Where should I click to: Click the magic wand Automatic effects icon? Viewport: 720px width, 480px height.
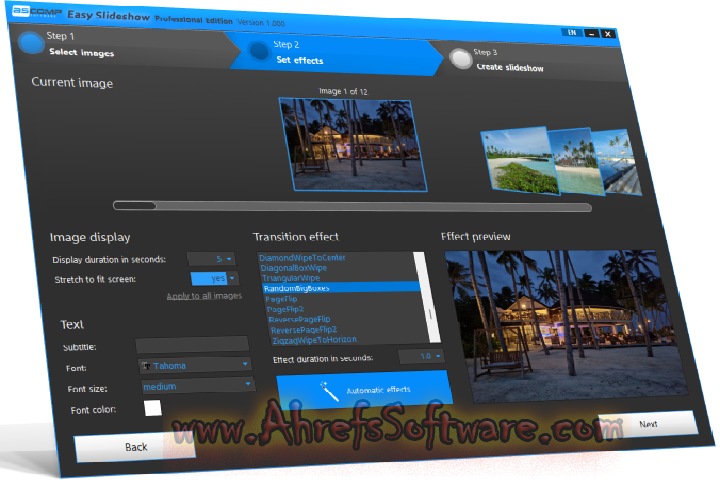pyautogui.click(x=324, y=385)
